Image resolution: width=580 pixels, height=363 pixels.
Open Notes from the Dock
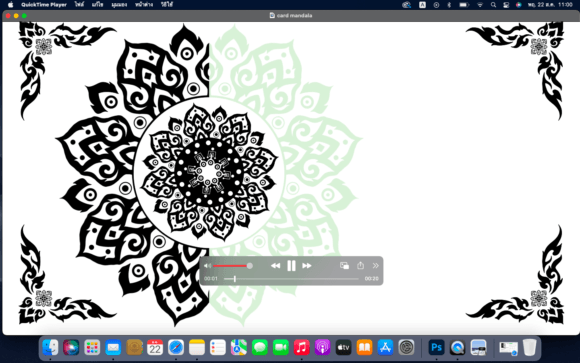pyautogui.click(x=197, y=347)
